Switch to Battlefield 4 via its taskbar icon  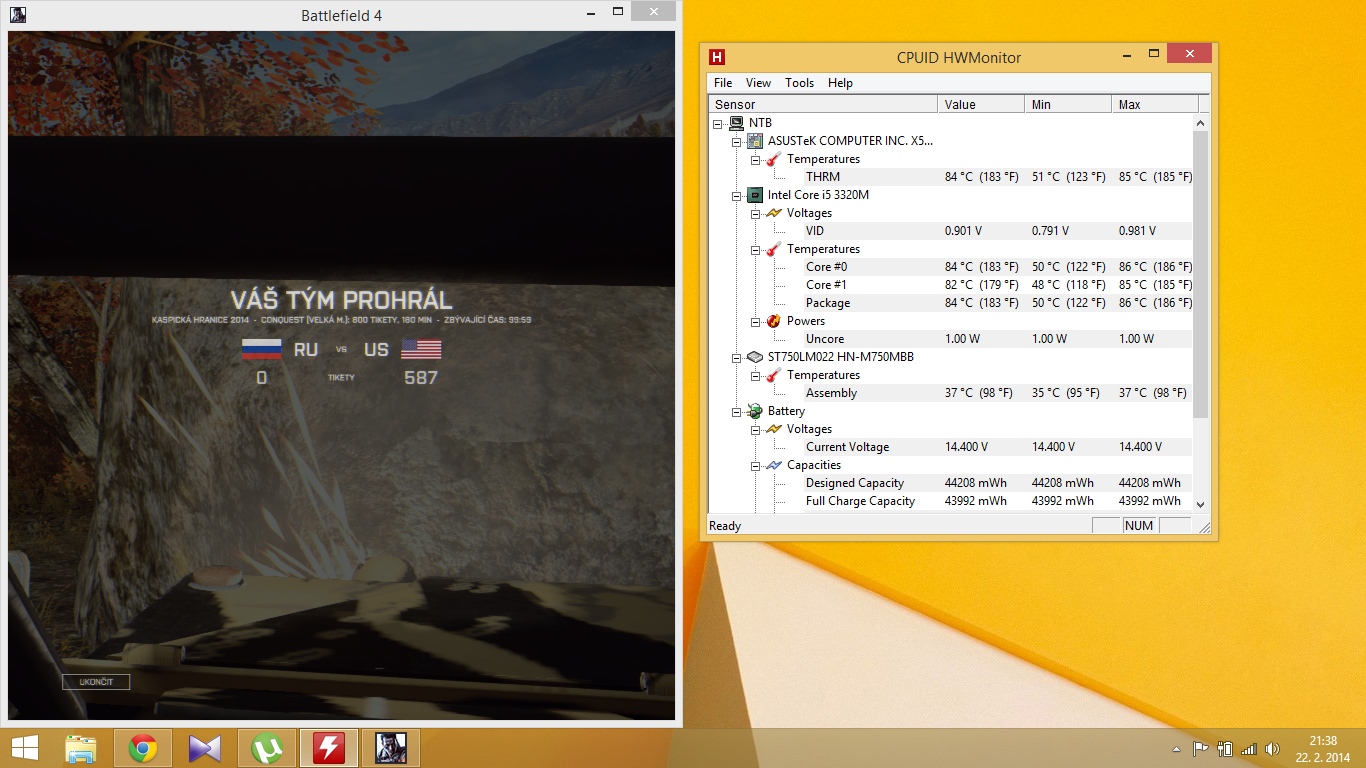(391, 748)
